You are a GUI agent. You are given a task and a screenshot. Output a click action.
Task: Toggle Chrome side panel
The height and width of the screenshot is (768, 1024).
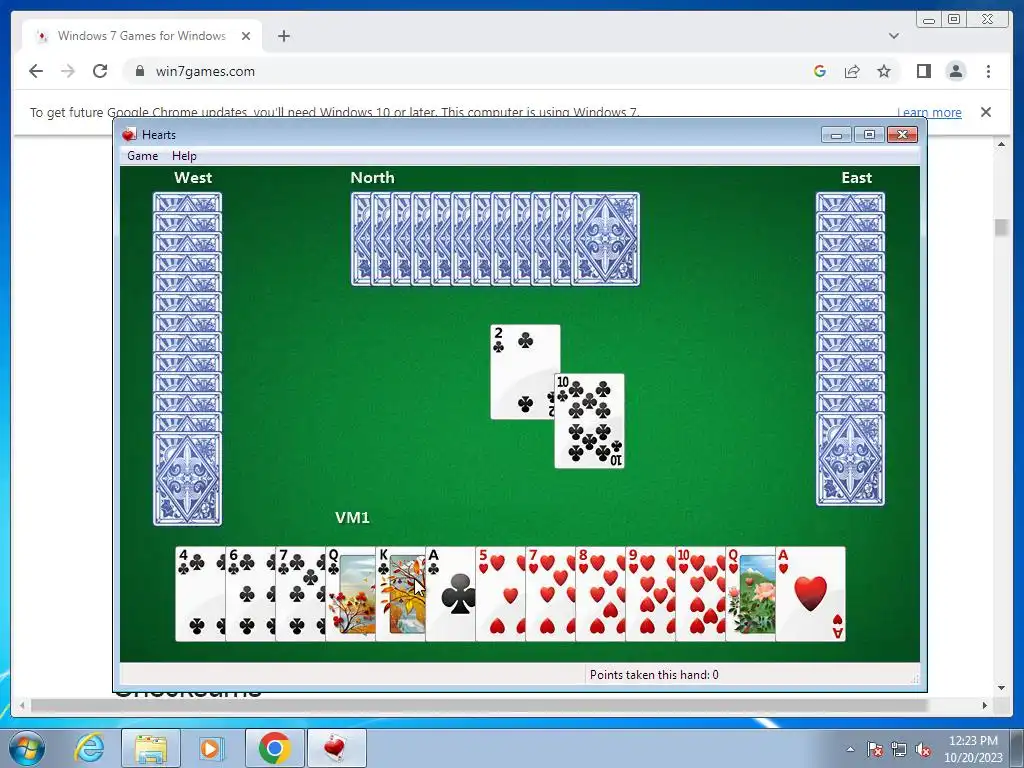coord(923,71)
